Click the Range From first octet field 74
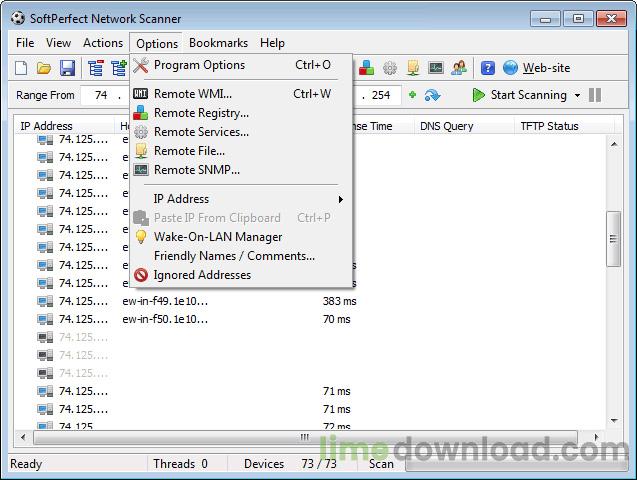 point(101,95)
